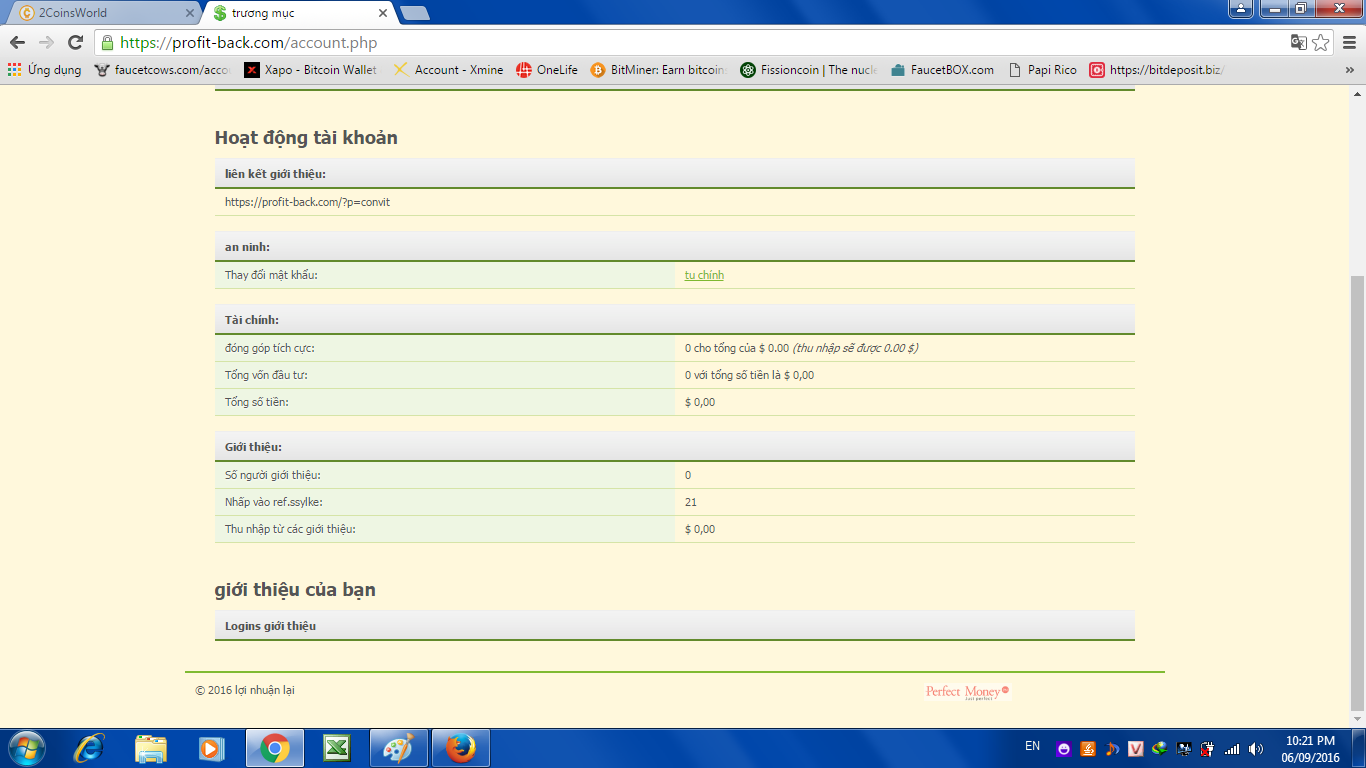Open the Ứng dụng apps shortcut
Viewport: 1366px width, 768px height.
pos(45,70)
